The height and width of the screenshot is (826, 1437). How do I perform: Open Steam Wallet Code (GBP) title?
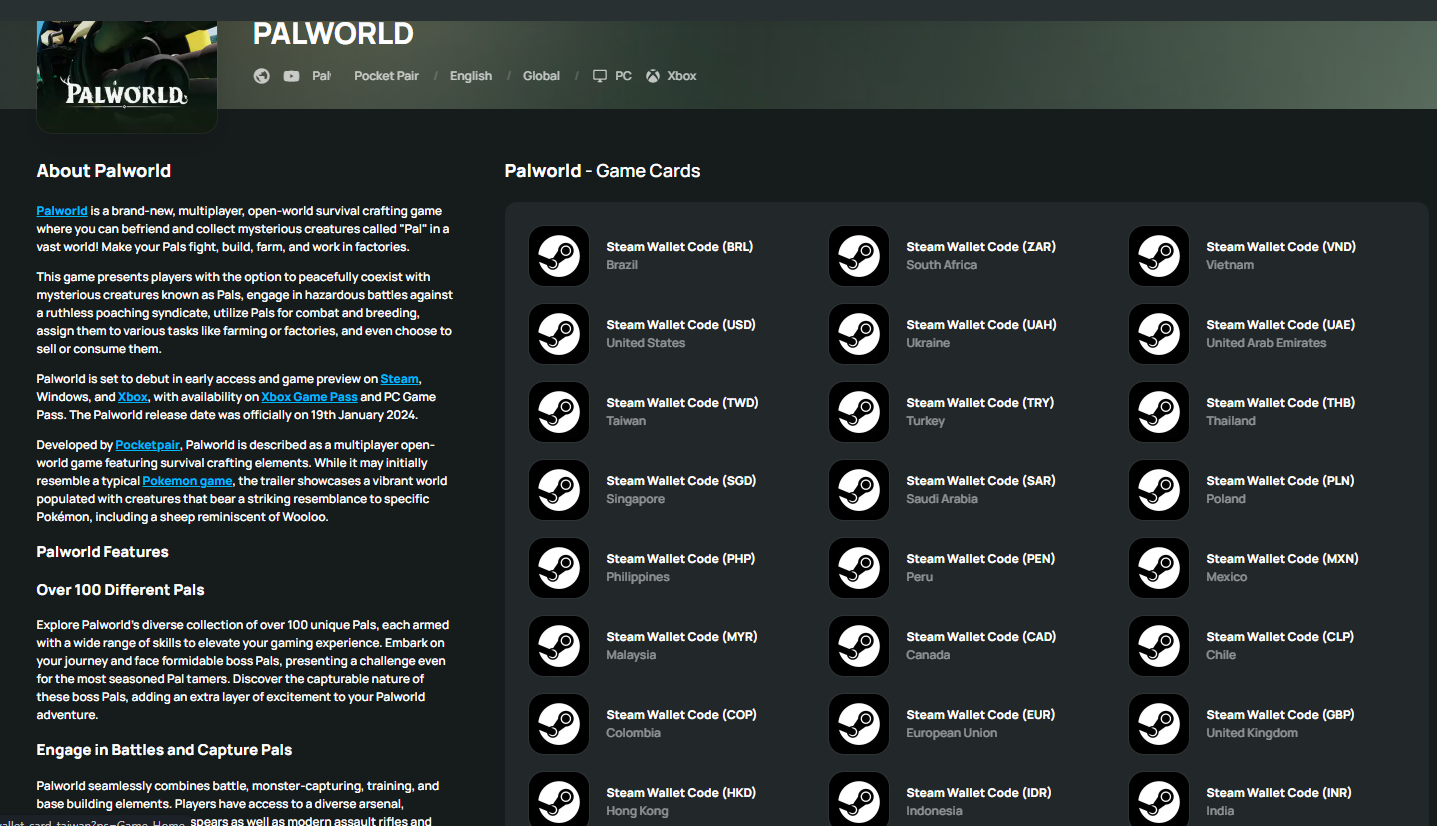1281,715
